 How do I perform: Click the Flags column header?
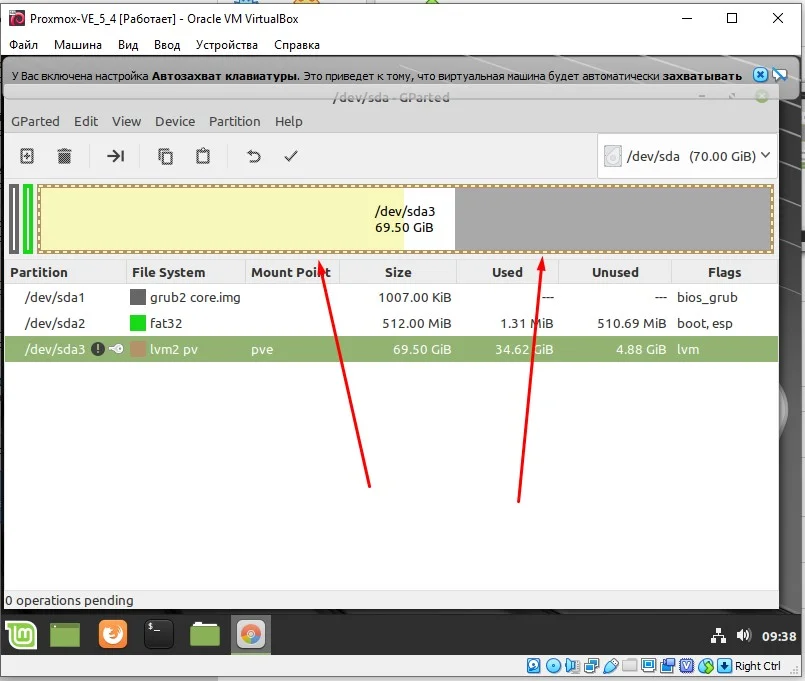[x=724, y=272]
